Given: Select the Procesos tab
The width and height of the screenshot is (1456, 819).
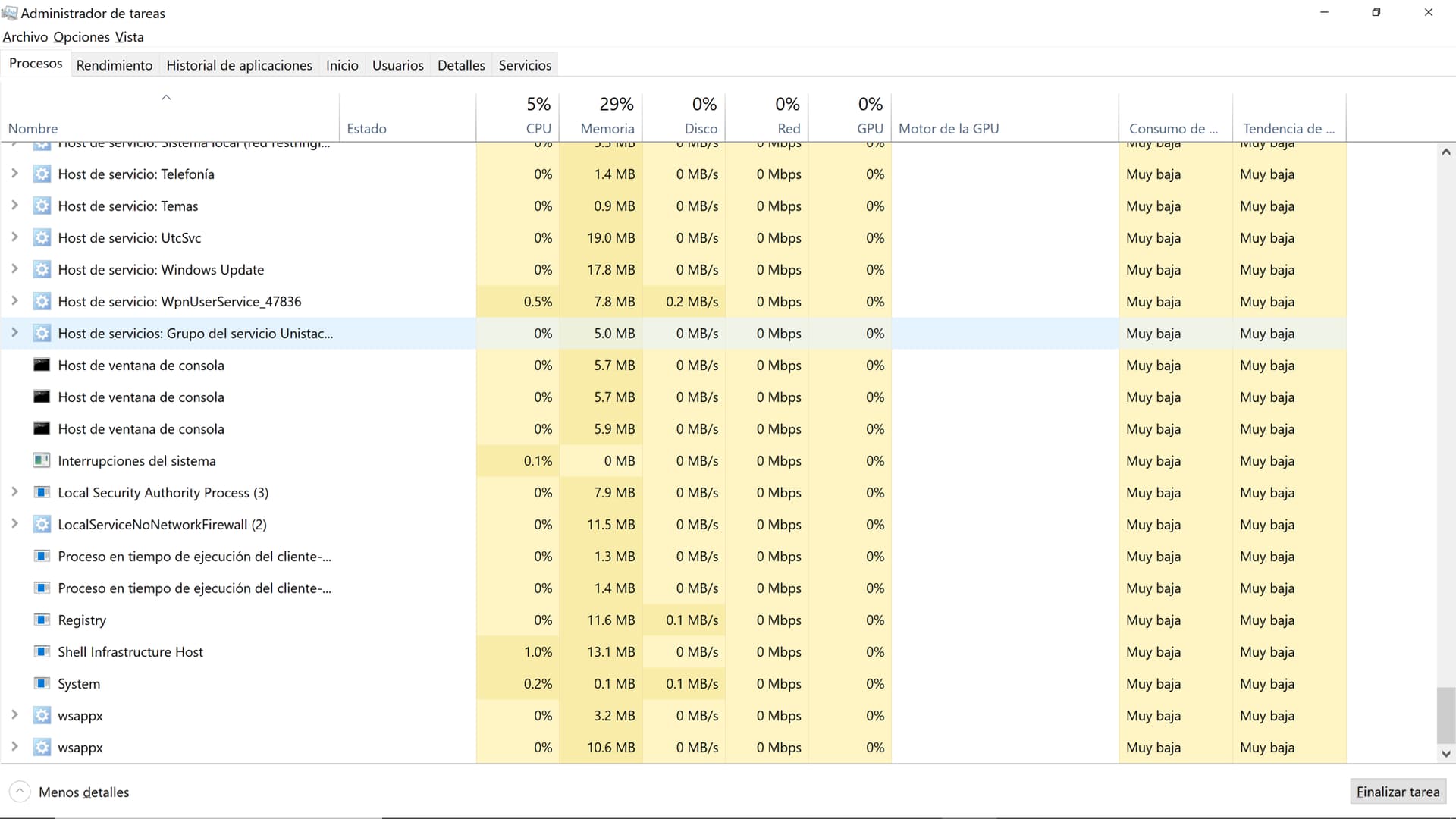Looking at the screenshot, I should 36,64.
